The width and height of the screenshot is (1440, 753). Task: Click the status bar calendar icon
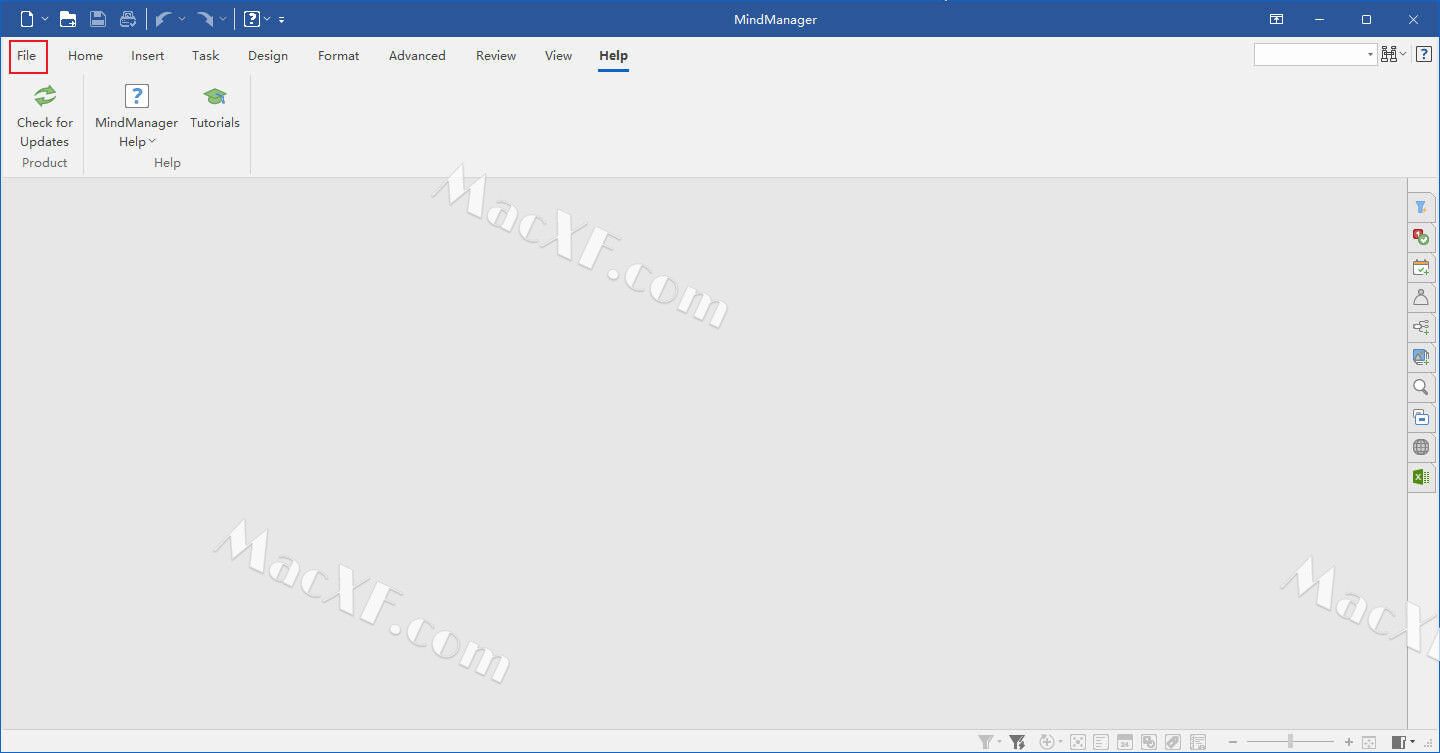[x=1125, y=742]
